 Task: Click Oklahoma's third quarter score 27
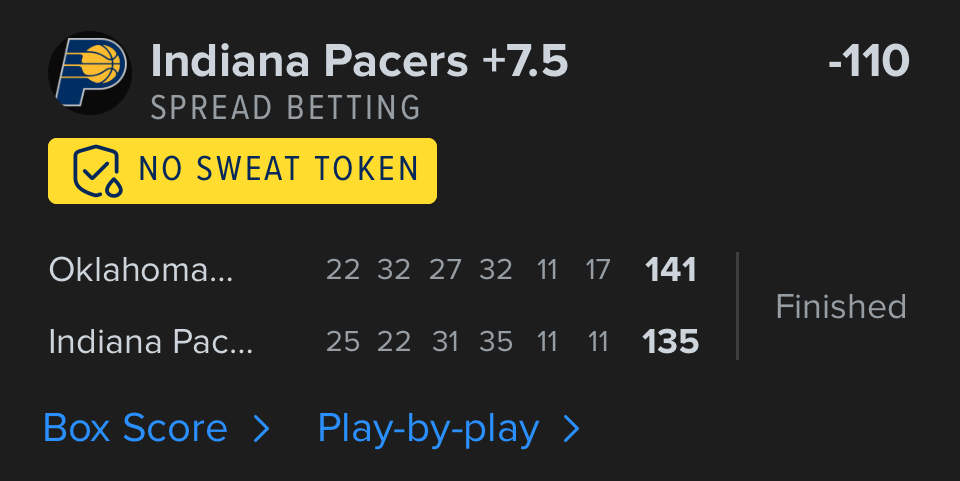[x=445, y=270]
